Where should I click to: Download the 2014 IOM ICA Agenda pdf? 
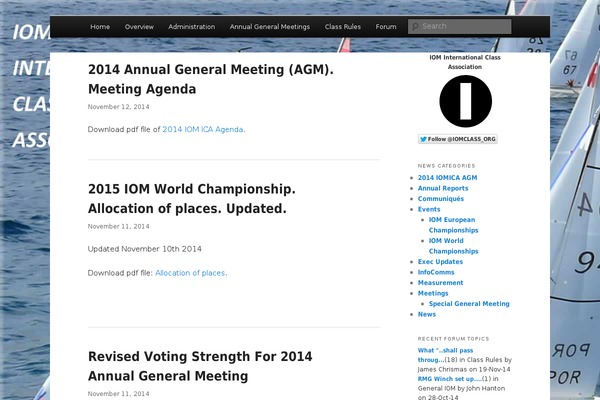[x=204, y=129]
